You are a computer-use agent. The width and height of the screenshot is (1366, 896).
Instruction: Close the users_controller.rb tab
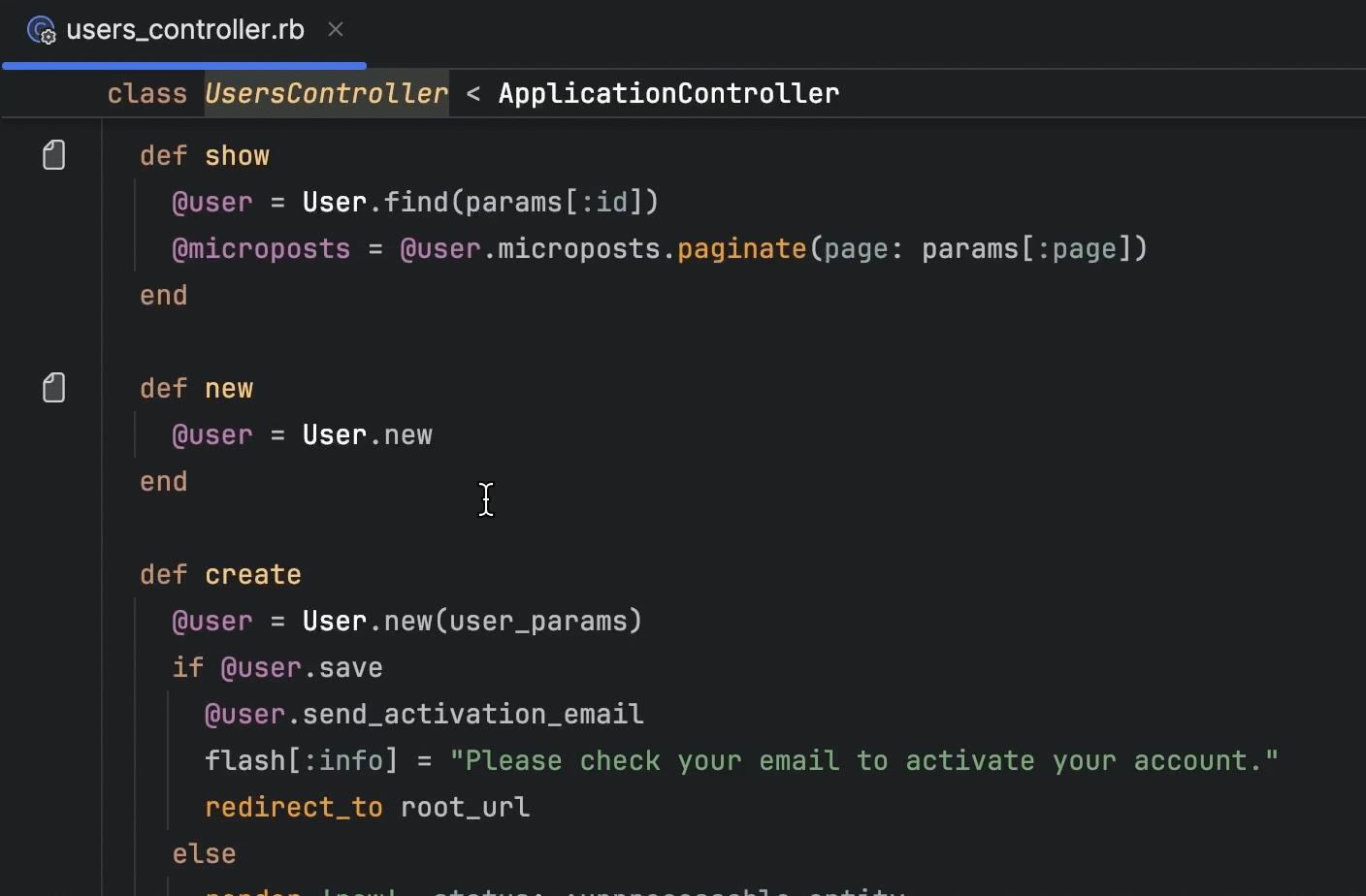pyautogui.click(x=336, y=30)
